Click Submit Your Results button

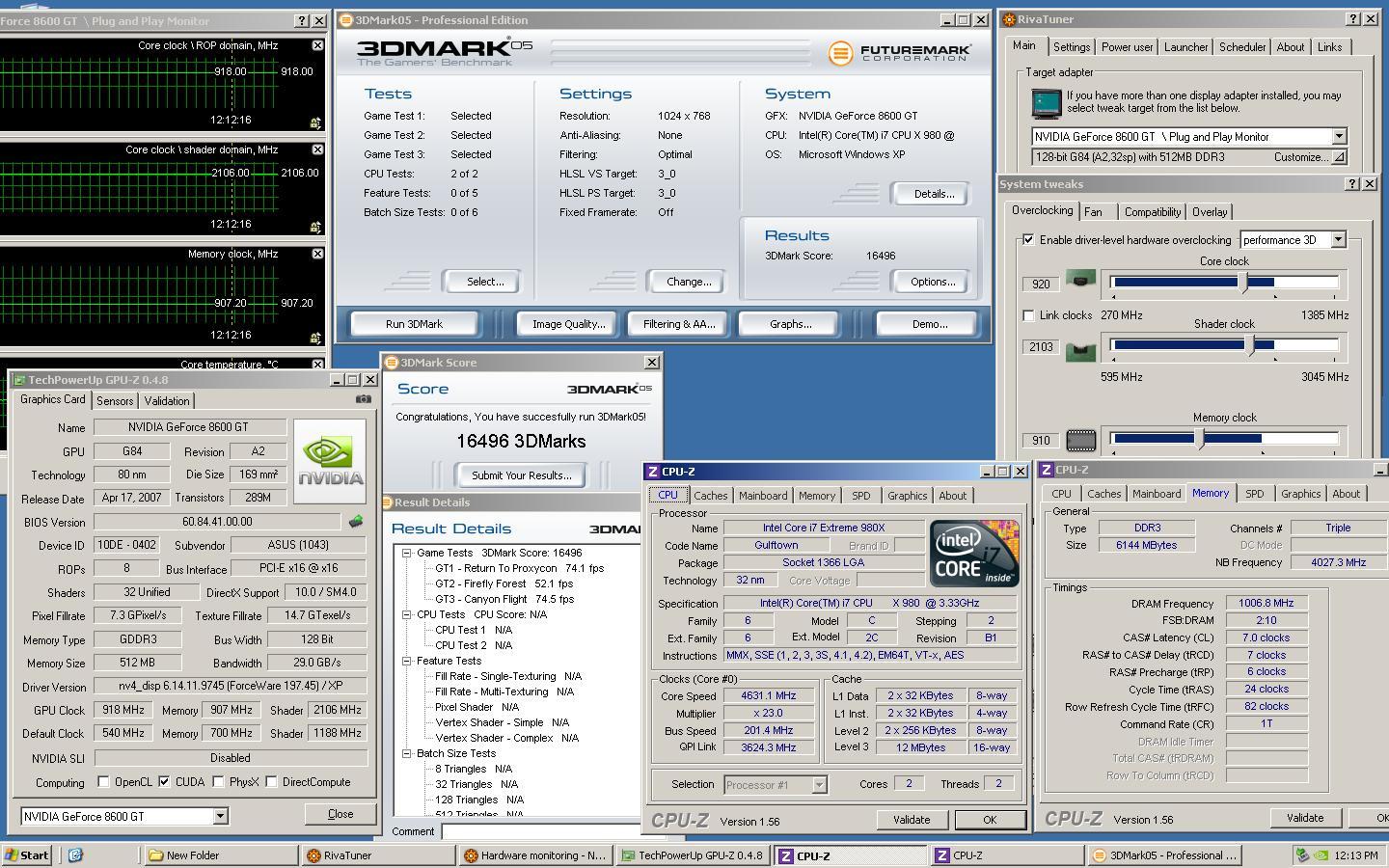(521, 475)
